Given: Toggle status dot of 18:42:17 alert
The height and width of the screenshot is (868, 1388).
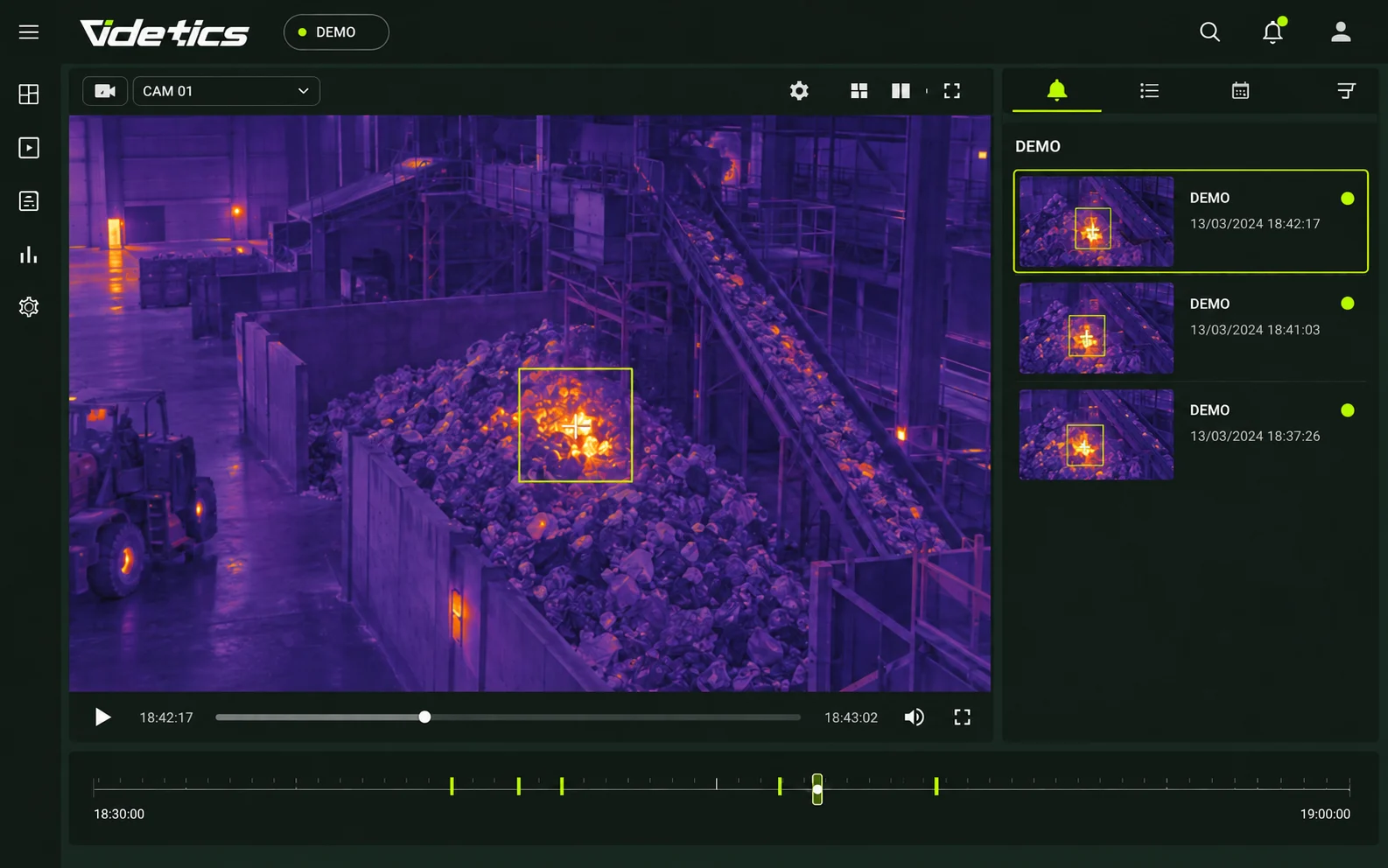Looking at the screenshot, I should tap(1348, 199).
